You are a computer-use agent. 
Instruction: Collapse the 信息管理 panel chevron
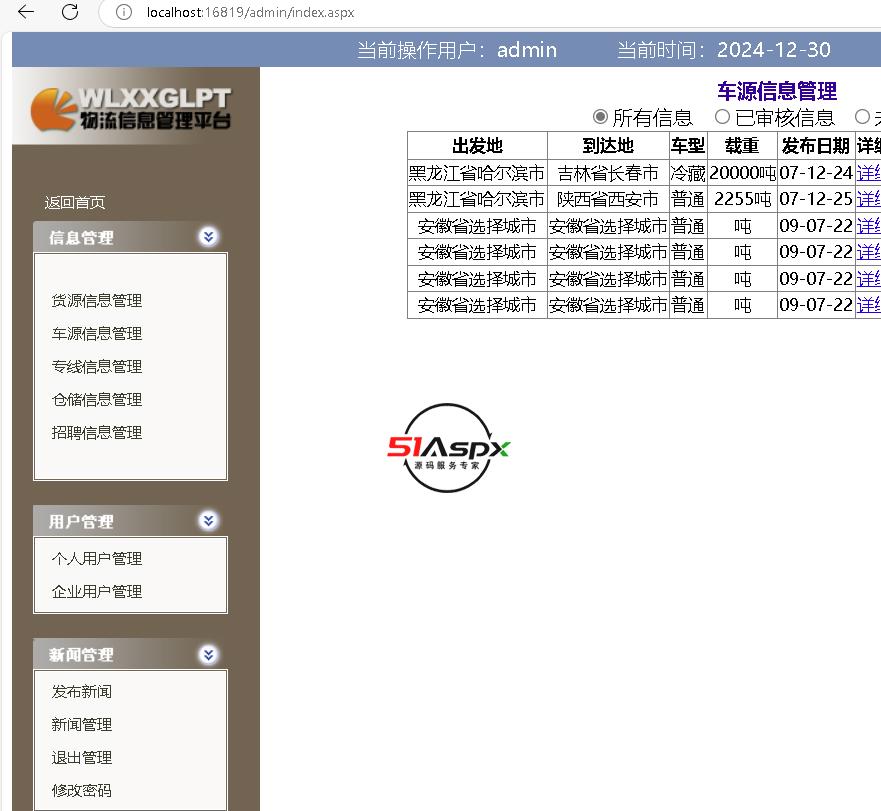pos(208,237)
